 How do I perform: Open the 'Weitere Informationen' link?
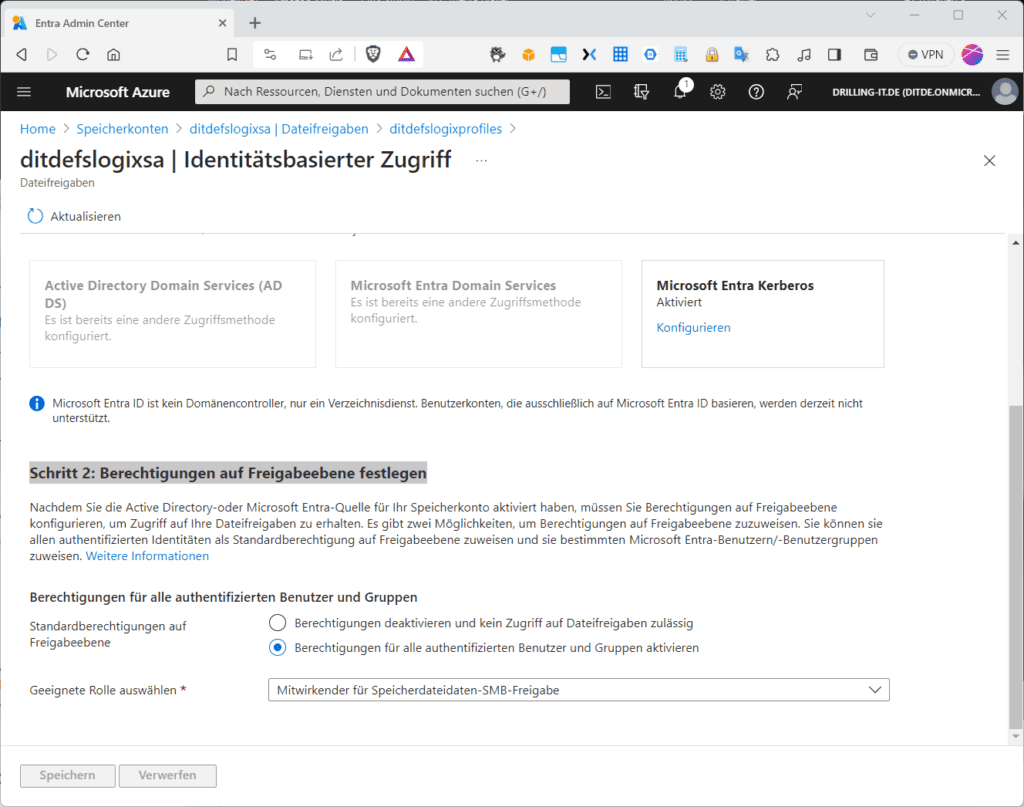coord(148,556)
